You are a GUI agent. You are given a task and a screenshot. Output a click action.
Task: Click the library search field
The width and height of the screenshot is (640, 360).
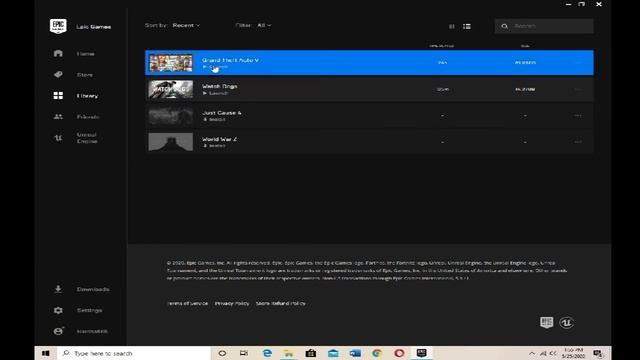tap(544, 26)
